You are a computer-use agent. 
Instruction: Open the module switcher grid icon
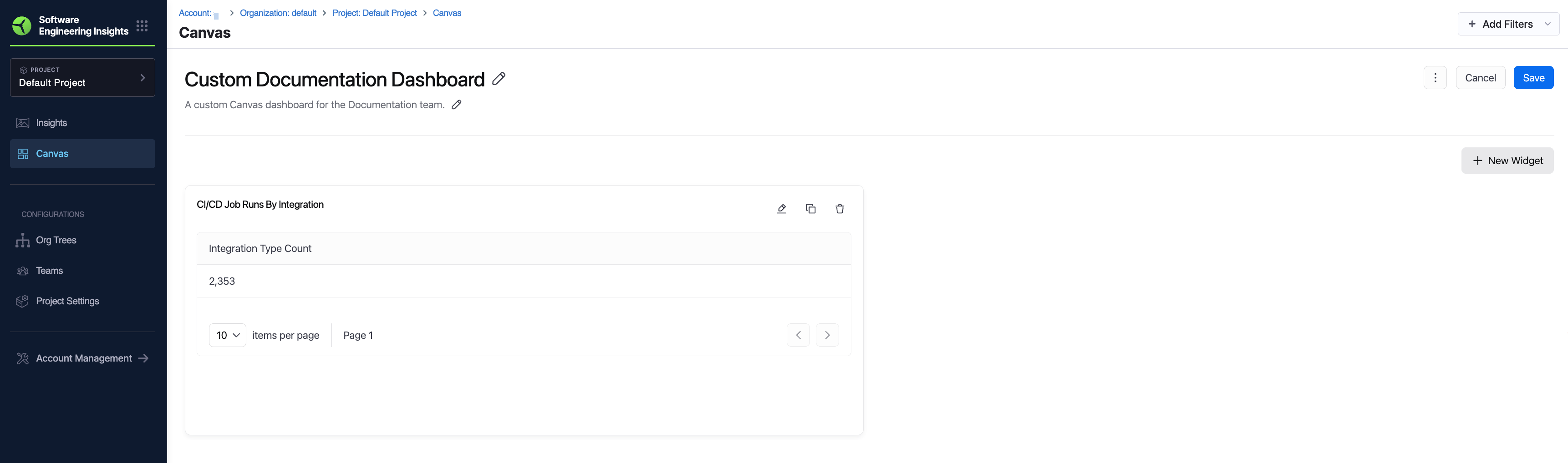tap(142, 25)
